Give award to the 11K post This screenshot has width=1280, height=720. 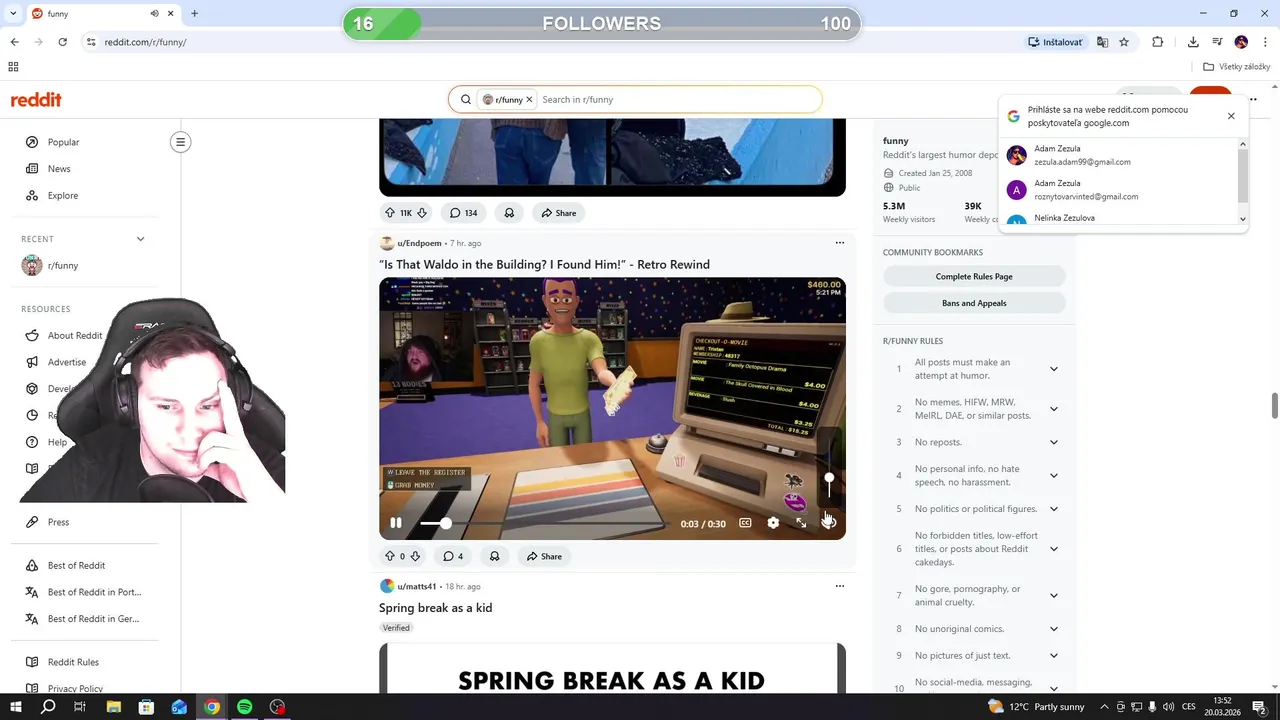coord(509,213)
